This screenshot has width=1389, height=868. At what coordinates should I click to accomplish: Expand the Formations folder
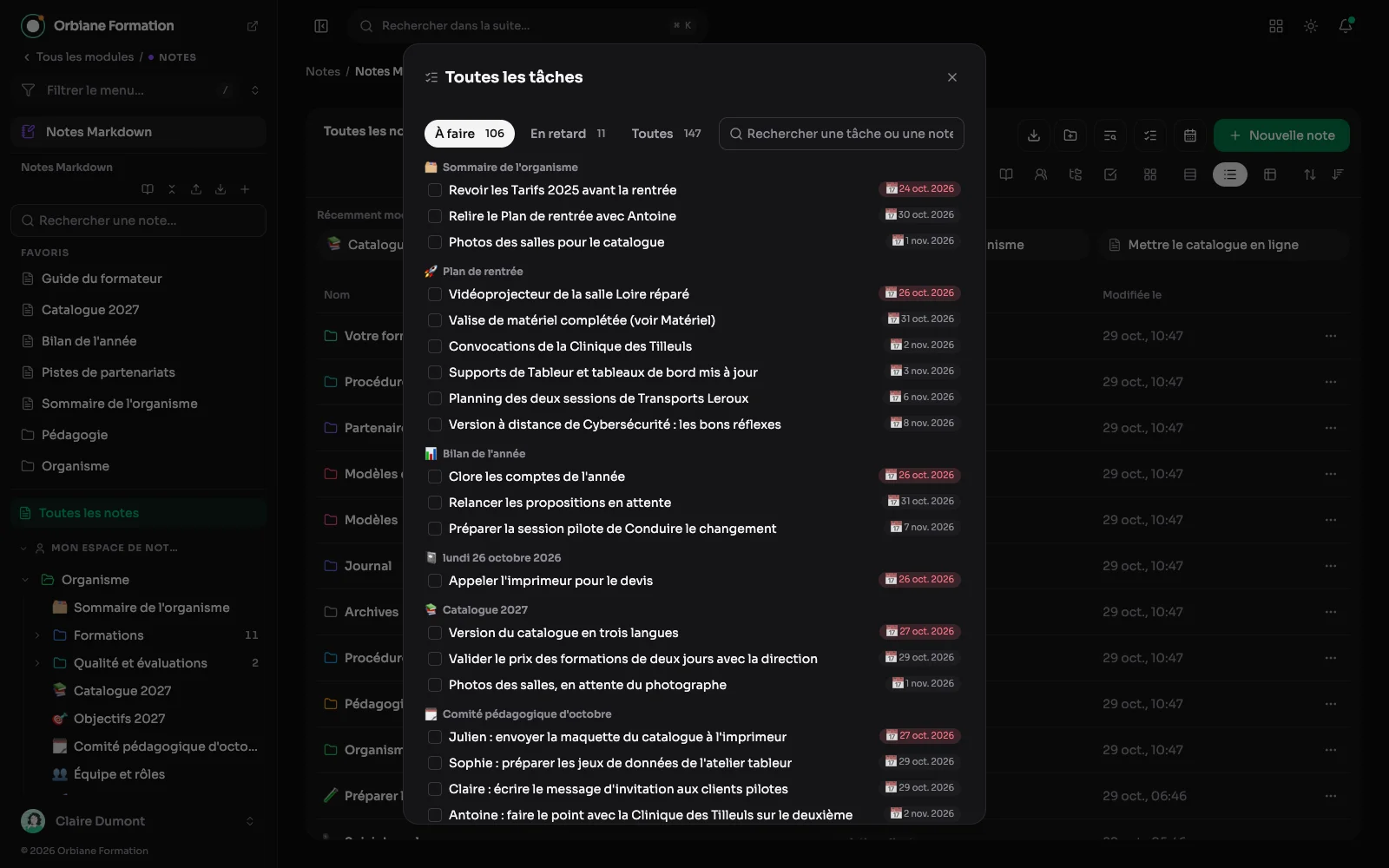pyautogui.click(x=37, y=635)
